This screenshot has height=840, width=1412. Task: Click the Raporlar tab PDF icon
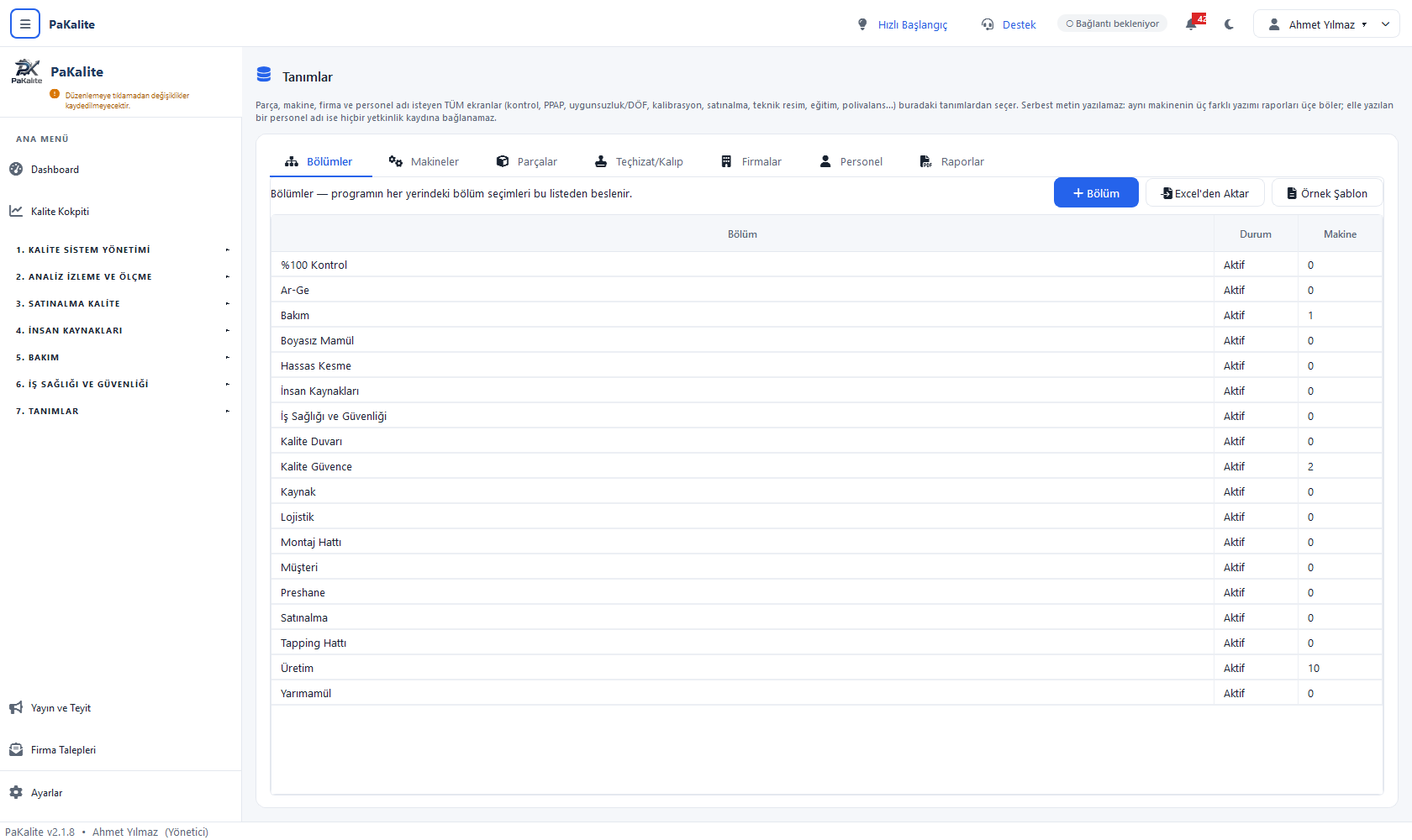click(925, 161)
